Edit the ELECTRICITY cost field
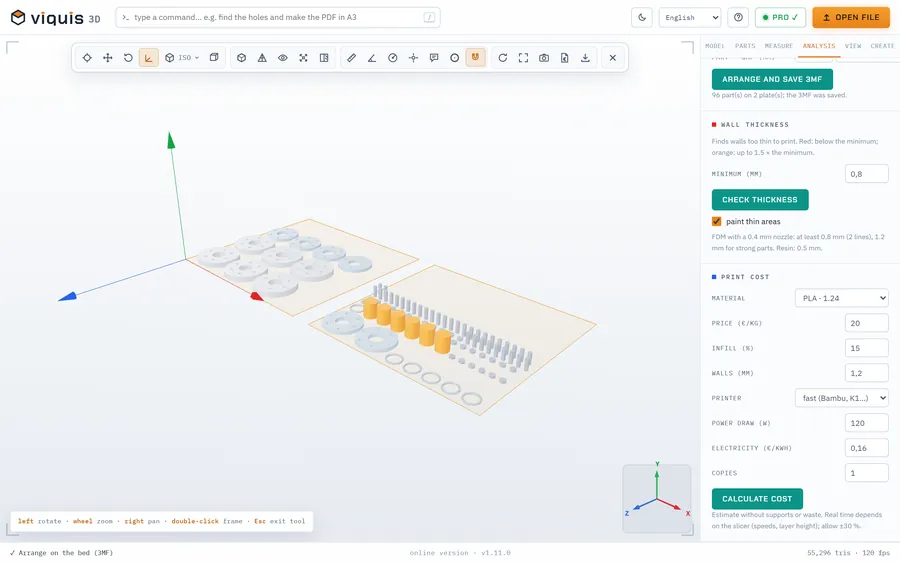 [x=867, y=448]
